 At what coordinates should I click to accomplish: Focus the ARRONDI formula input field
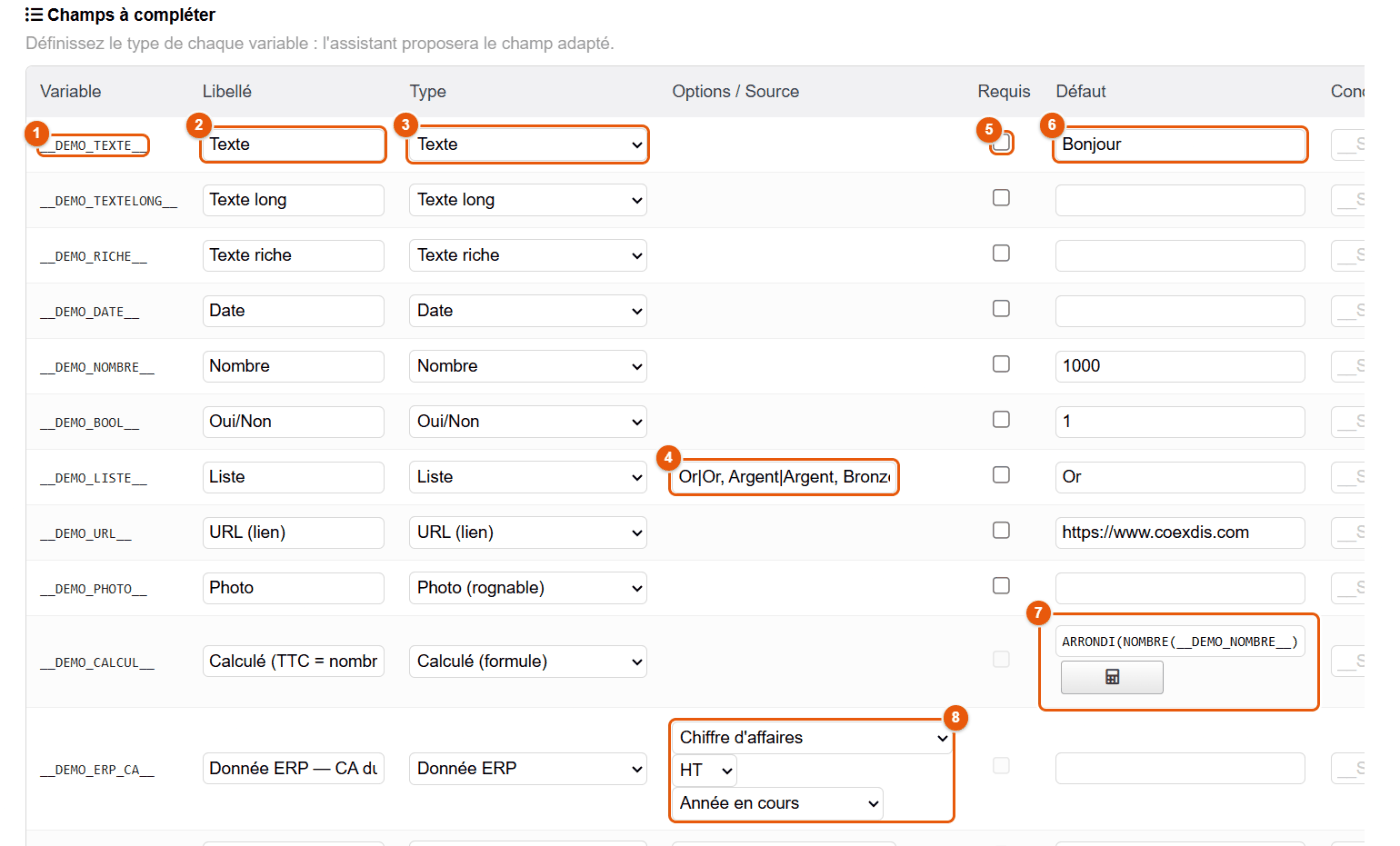1180,642
